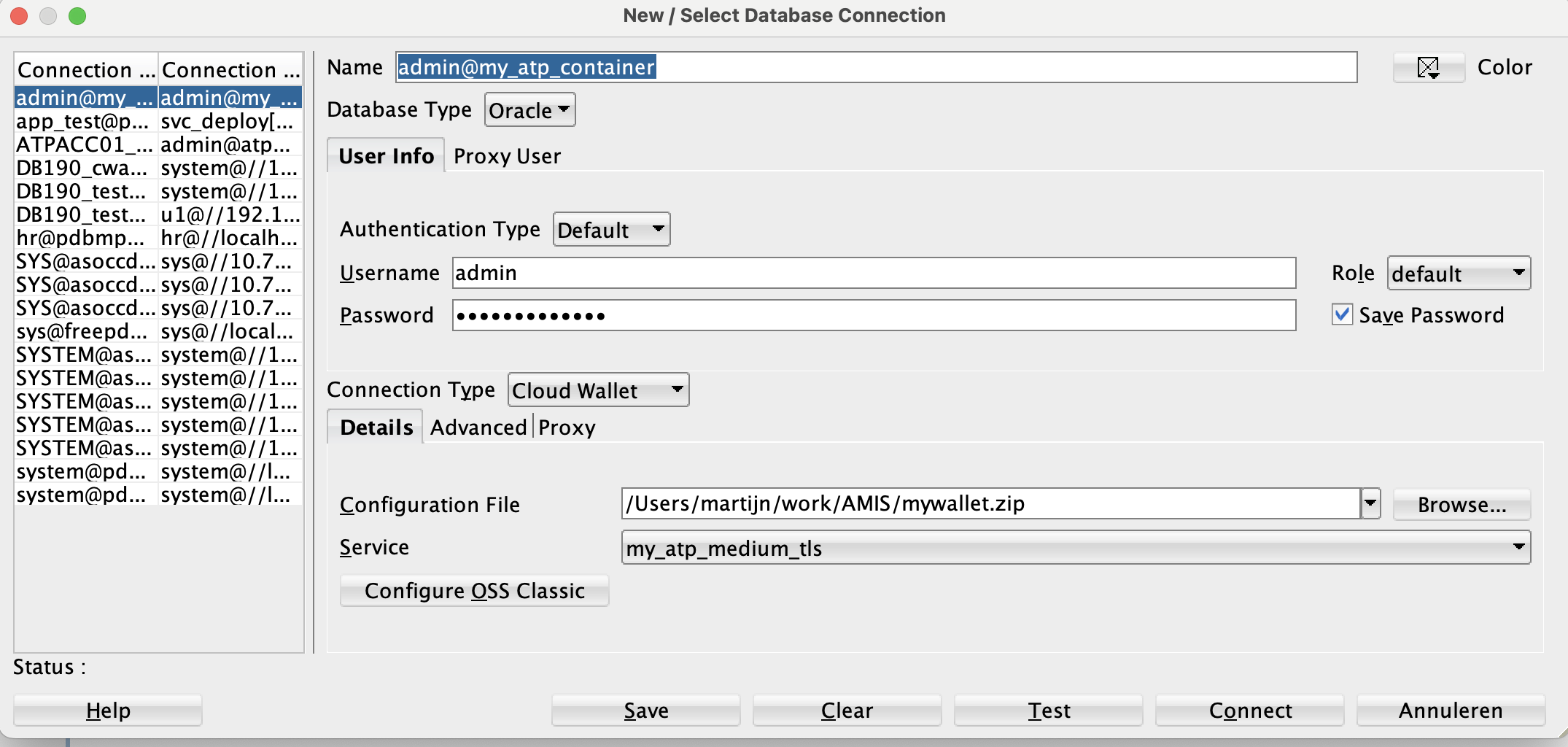Open the Authentication Type dropdown
Viewport: 1568px width, 747px height.
tap(610, 228)
